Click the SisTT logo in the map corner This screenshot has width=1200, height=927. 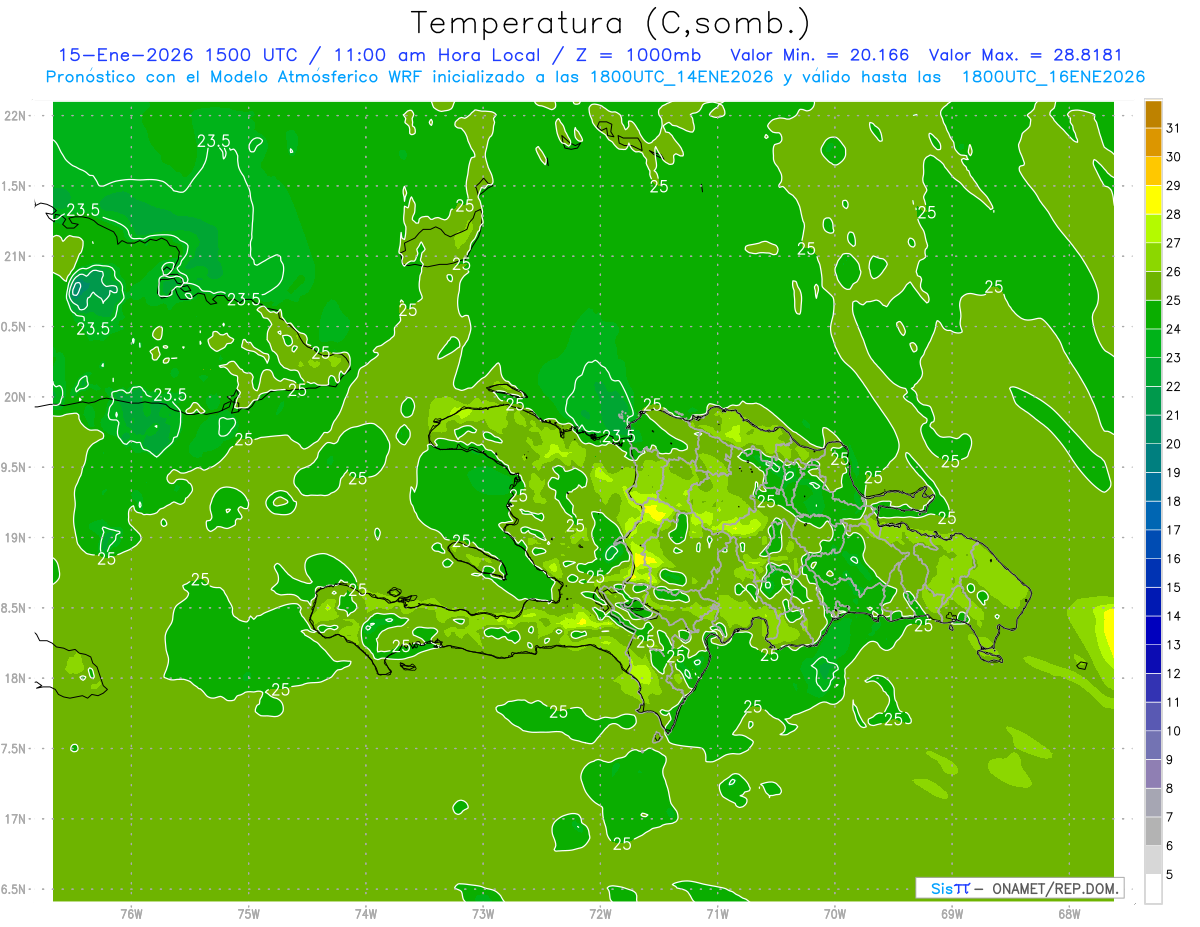point(949,888)
